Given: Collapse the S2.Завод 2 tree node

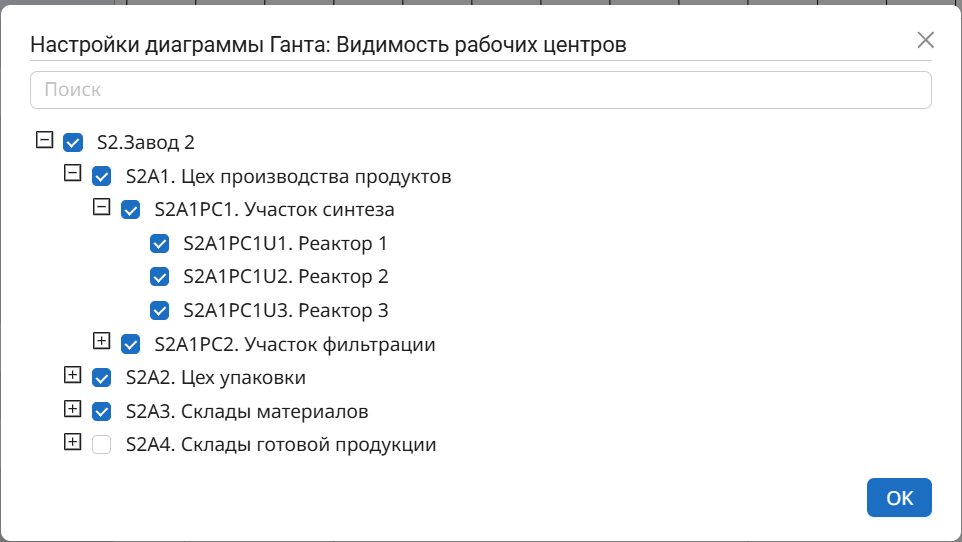Looking at the screenshot, I should tap(43, 140).
